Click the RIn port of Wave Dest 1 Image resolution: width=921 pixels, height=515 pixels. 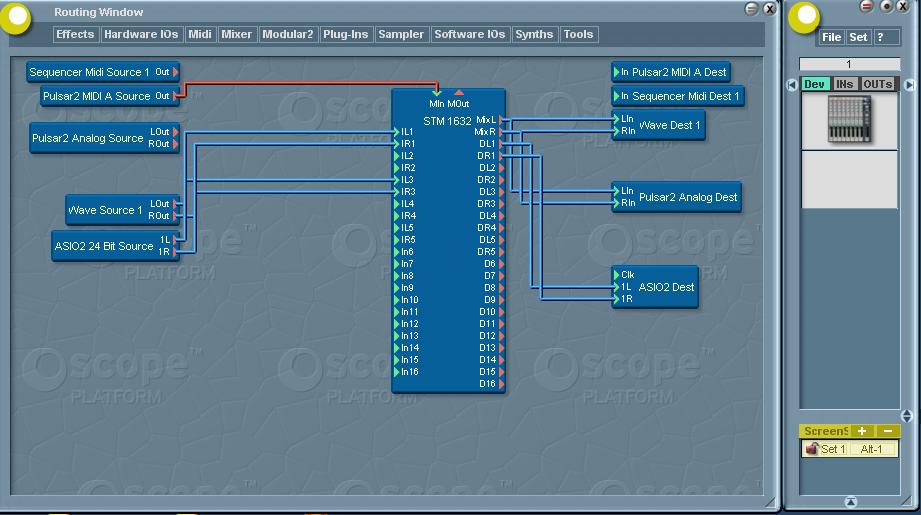(x=616, y=131)
